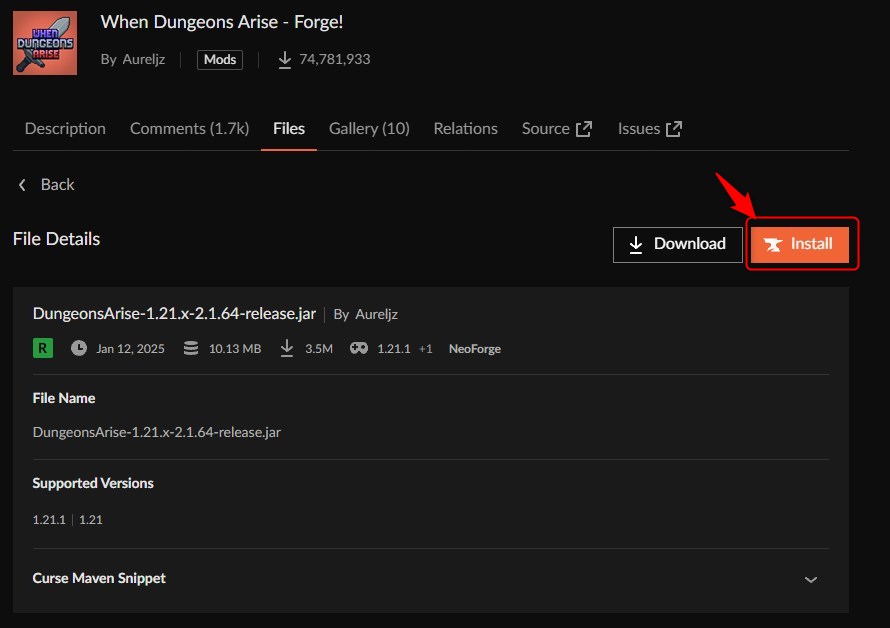The height and width of the screenshot is (628, 890).
Task: Switch to the Relations tab
Action: tap(465, 128)
